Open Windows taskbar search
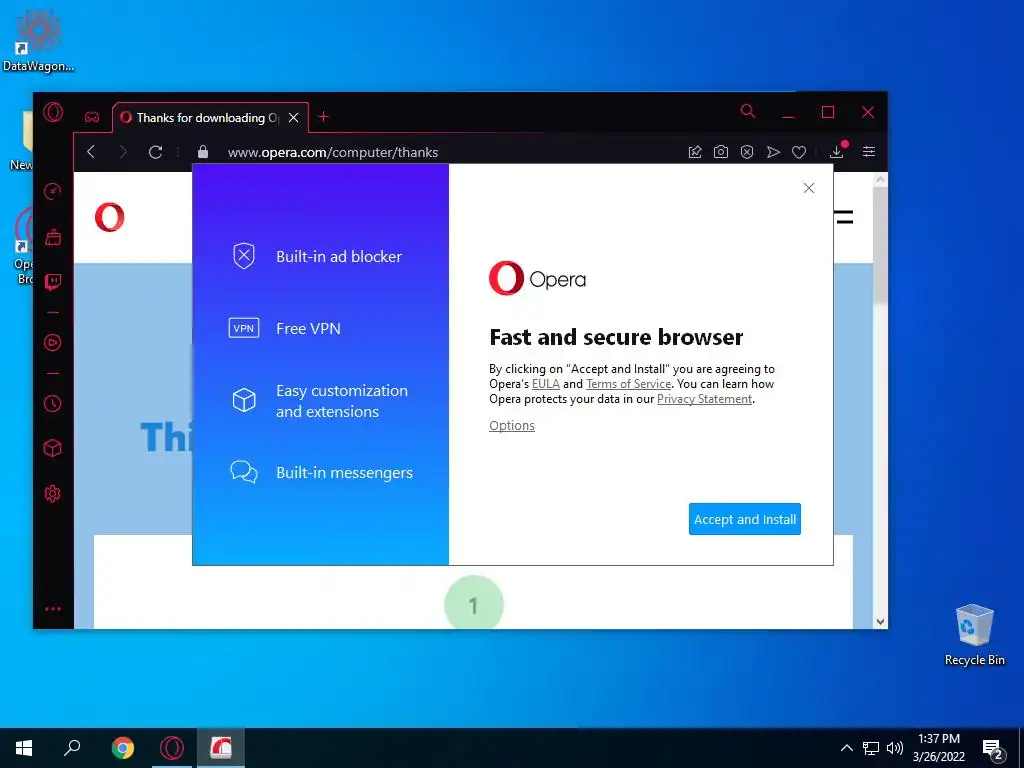1024x768 pixels. tap(72, 748)
